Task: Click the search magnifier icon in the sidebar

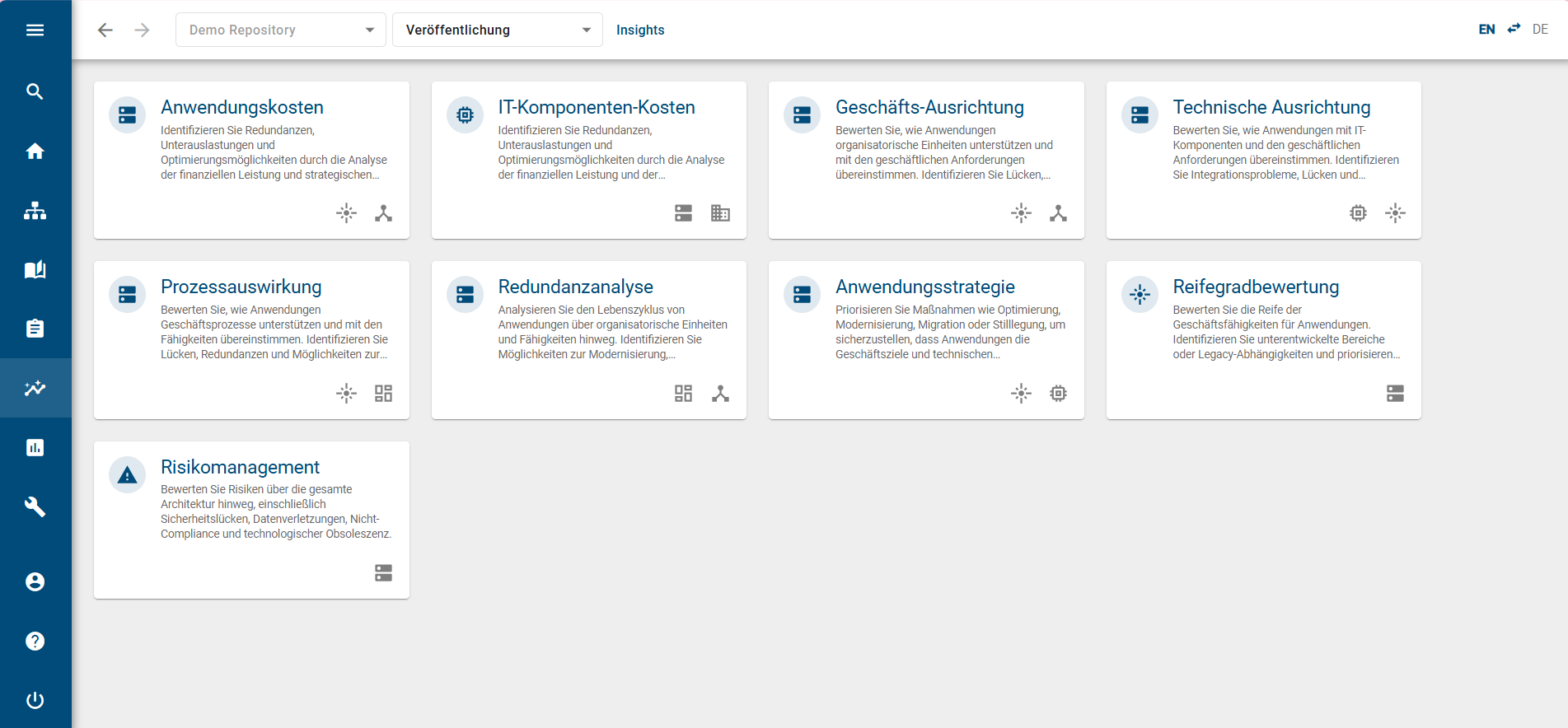Action: [35, 91]
